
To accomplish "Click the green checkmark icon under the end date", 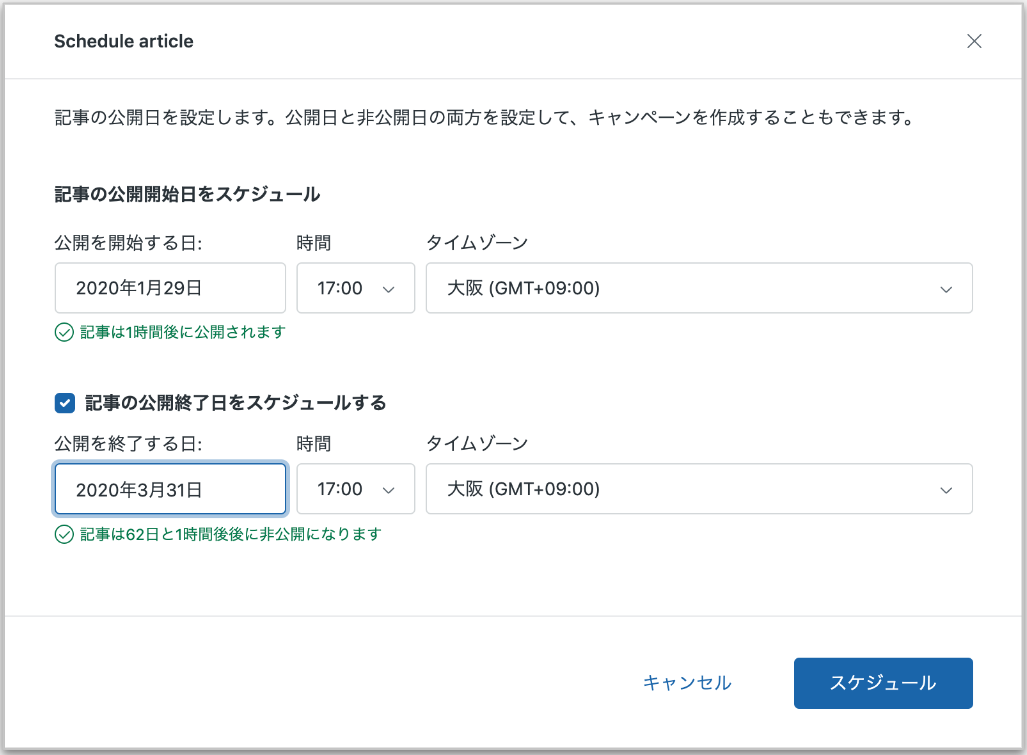I will point(64,534).
